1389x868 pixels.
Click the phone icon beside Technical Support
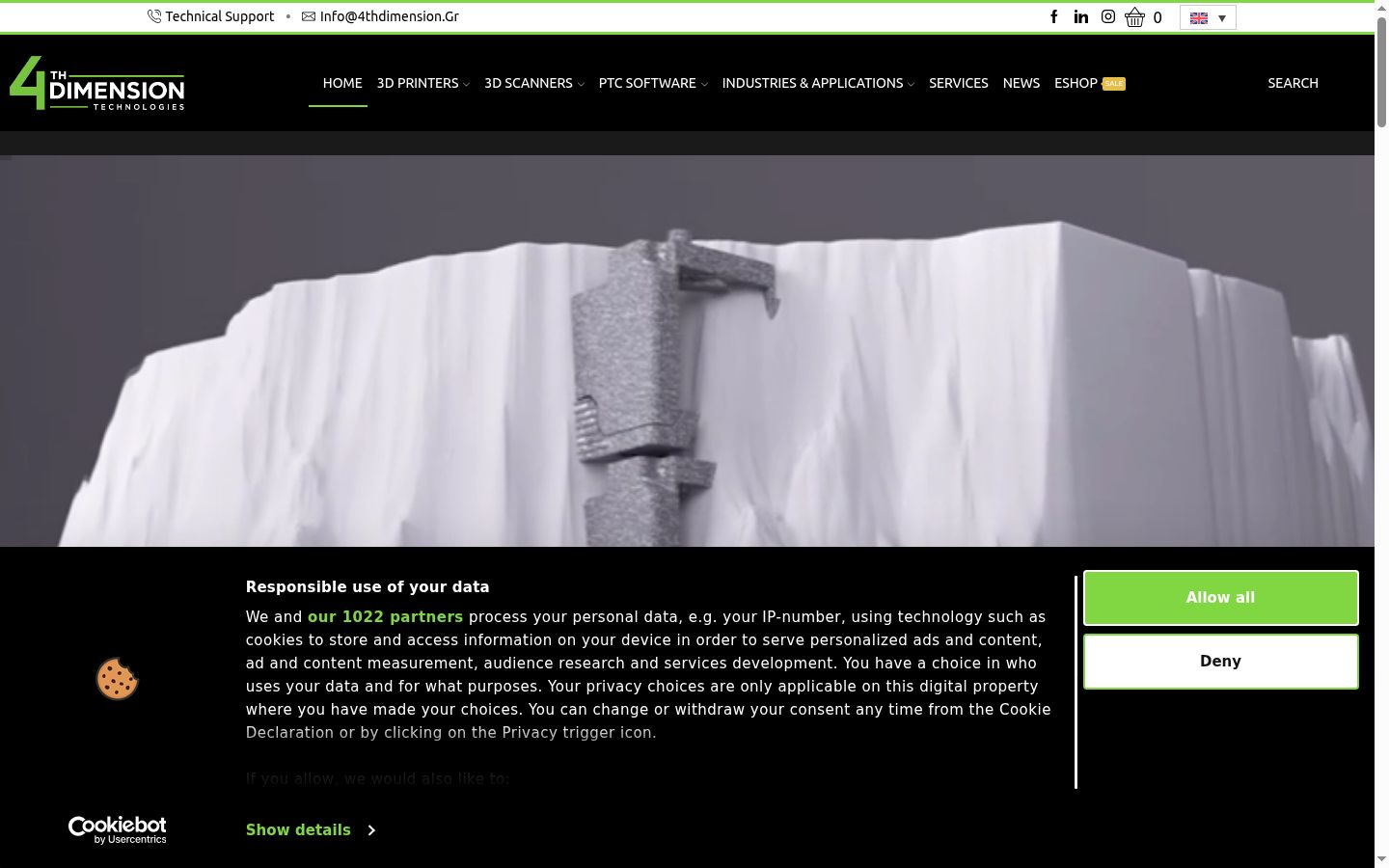point(154,16)
